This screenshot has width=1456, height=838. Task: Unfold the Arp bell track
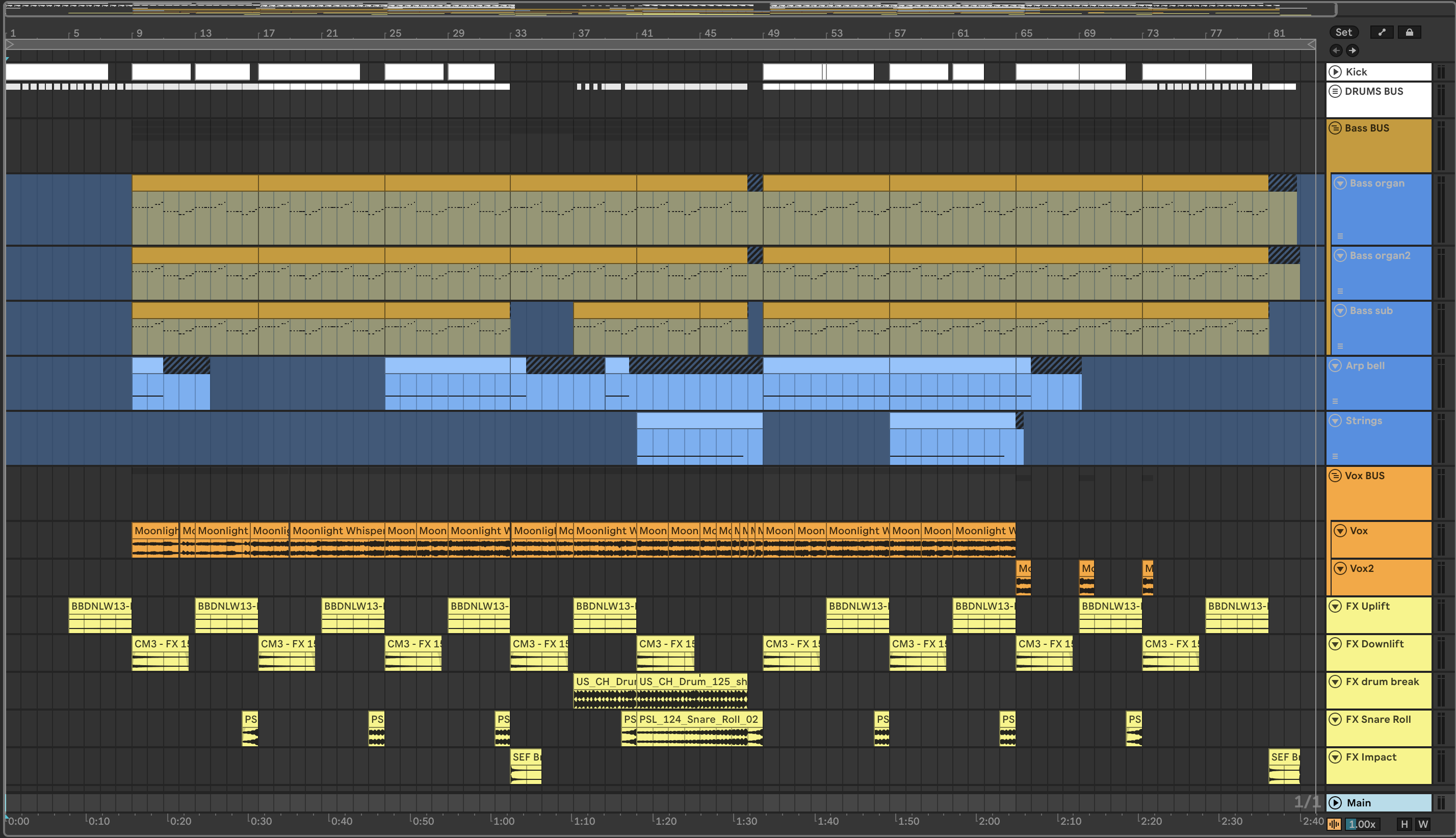[1335, 365]
